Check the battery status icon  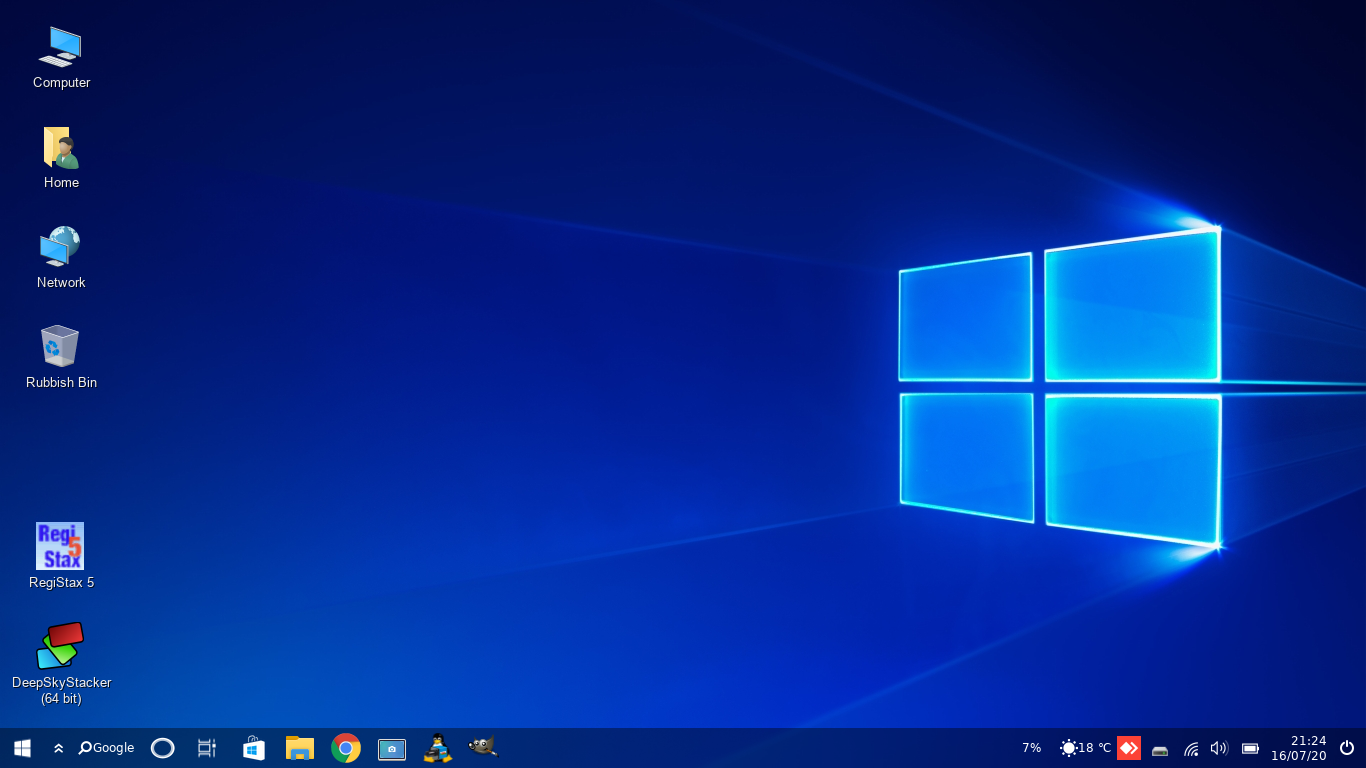click(1250, 748)
